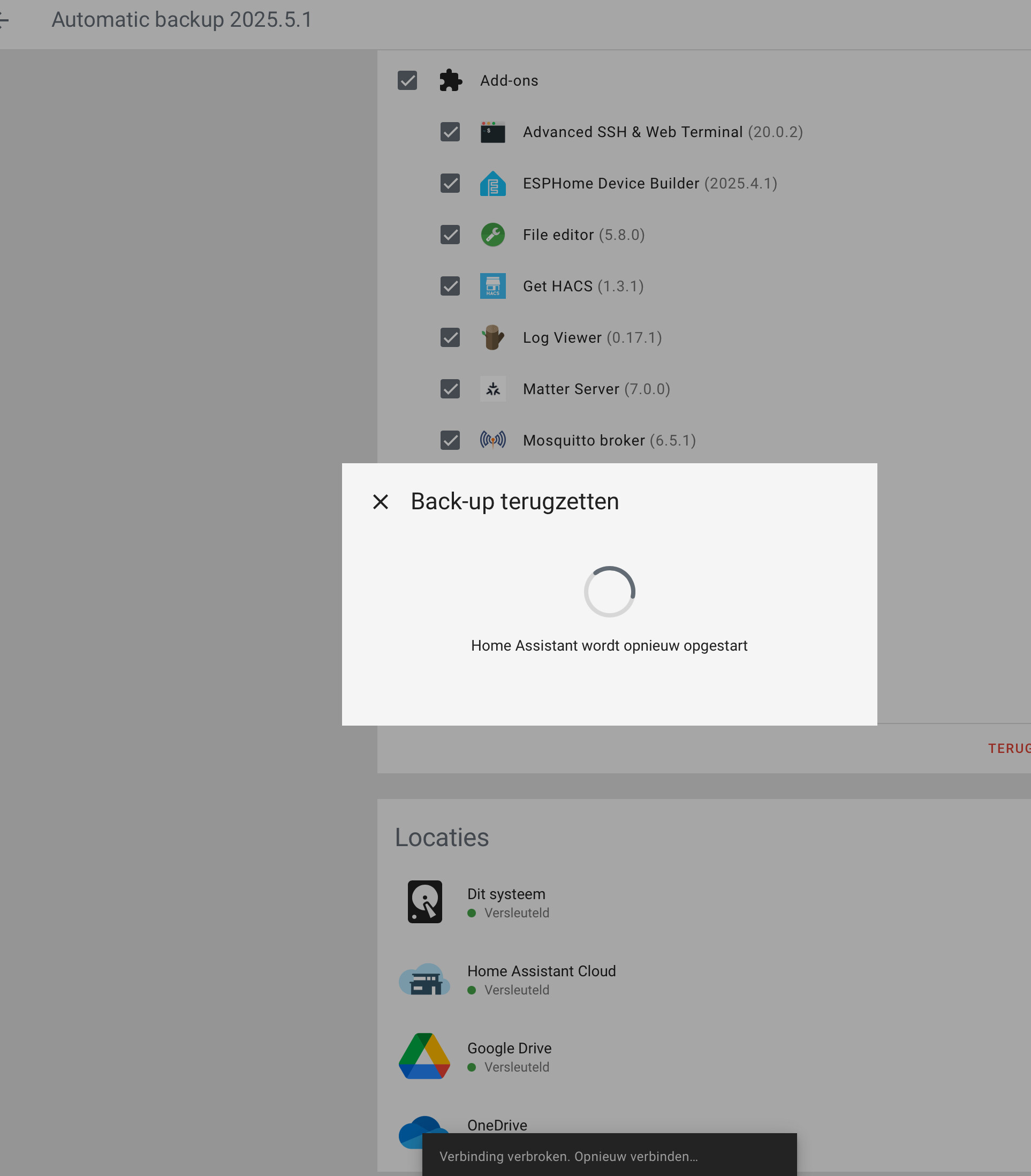The image size is (1031, 1176).
Task: Click the File editor wrench icon
Action: click(493, 235)
